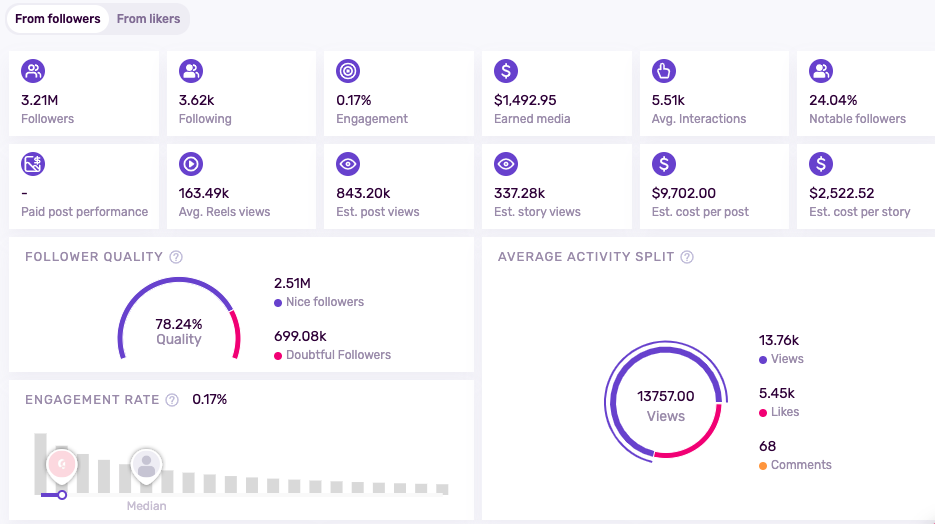935x524 pixels.
Task: Click the Est. cost per post icon
Action: coord(663,164)
